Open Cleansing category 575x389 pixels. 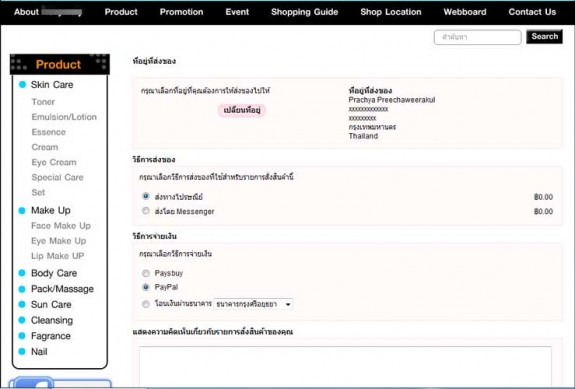click(x=52, y=320)
